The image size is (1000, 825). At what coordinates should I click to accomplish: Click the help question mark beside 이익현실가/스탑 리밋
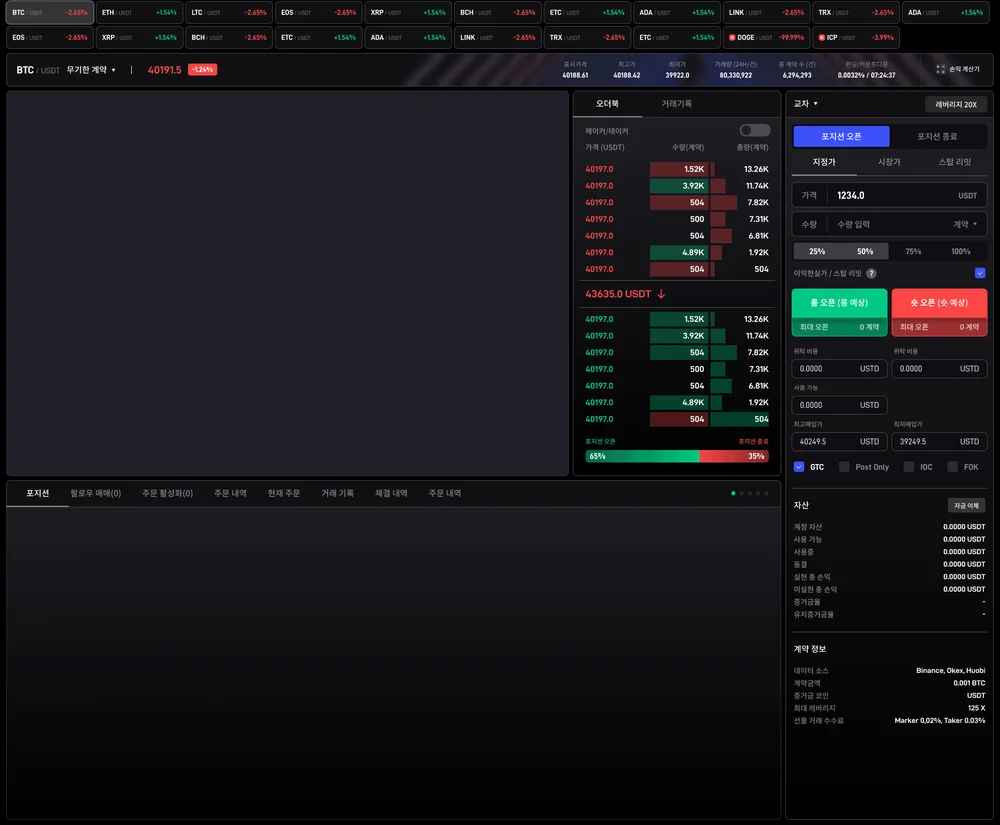coord(871,273)
